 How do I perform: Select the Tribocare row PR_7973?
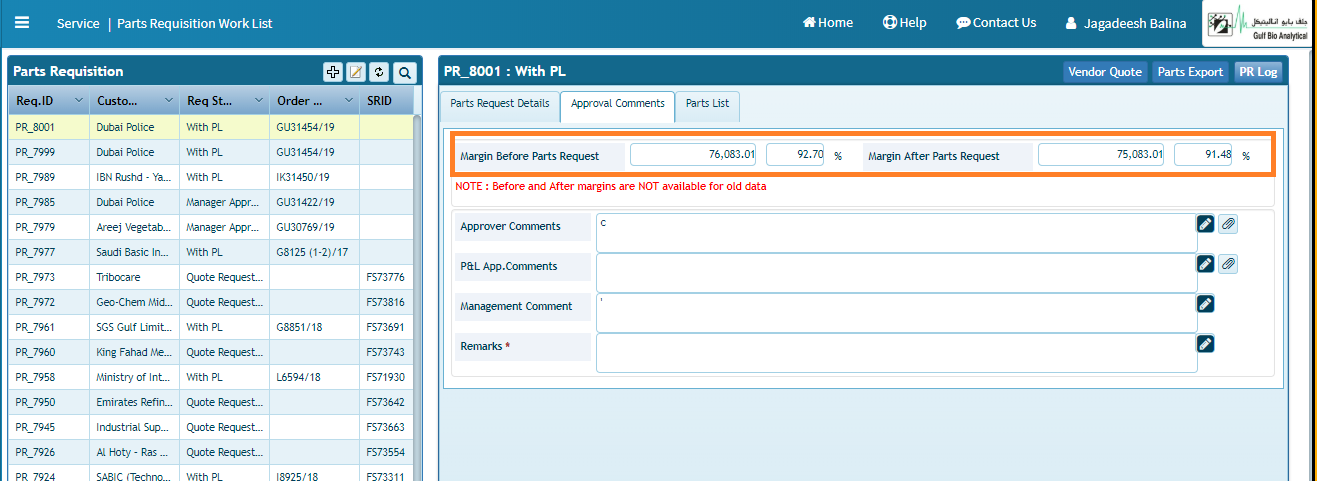tap(211, 277)
